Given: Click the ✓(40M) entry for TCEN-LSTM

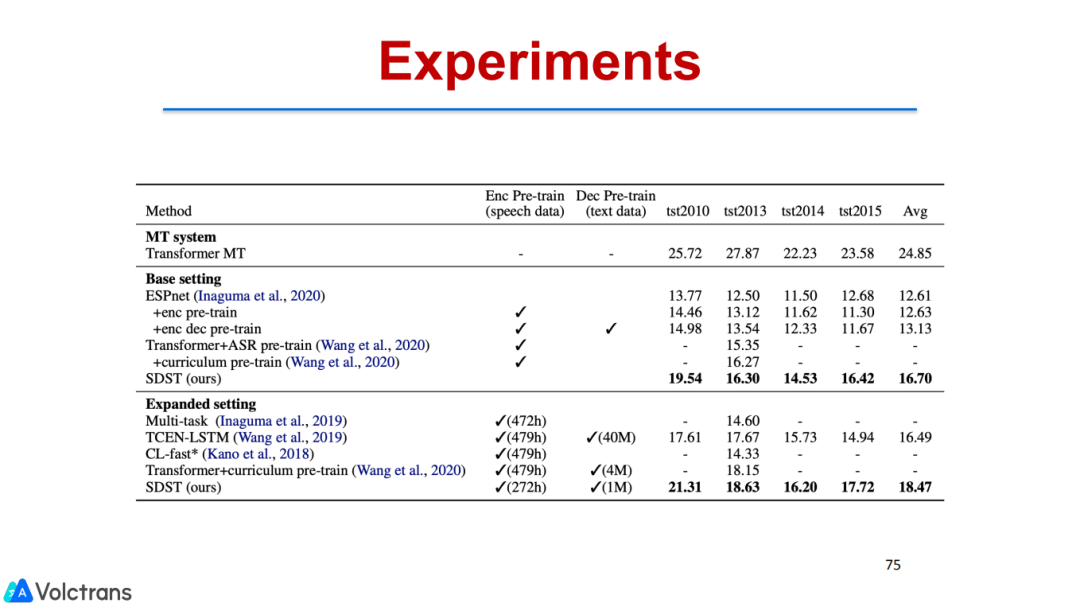Looking at the screenshot, I should pos(610,438).
